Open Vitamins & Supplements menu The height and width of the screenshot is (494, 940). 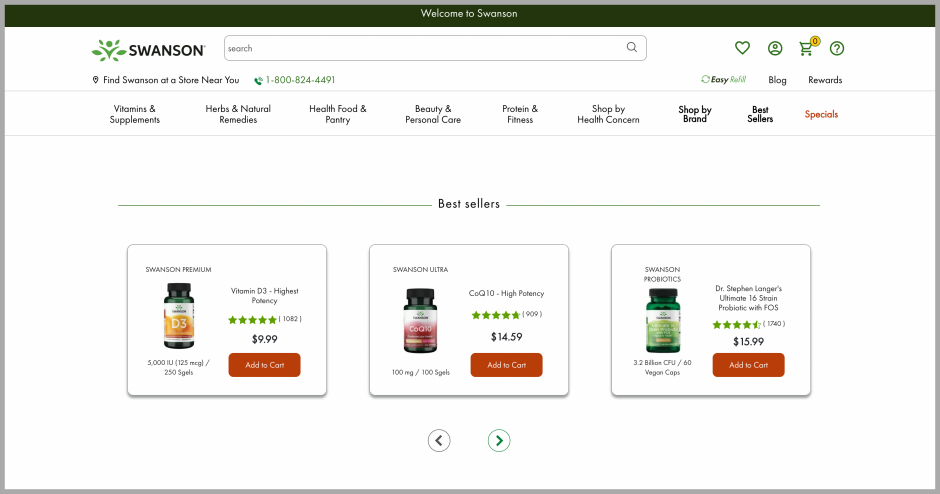tap(135, 114)
